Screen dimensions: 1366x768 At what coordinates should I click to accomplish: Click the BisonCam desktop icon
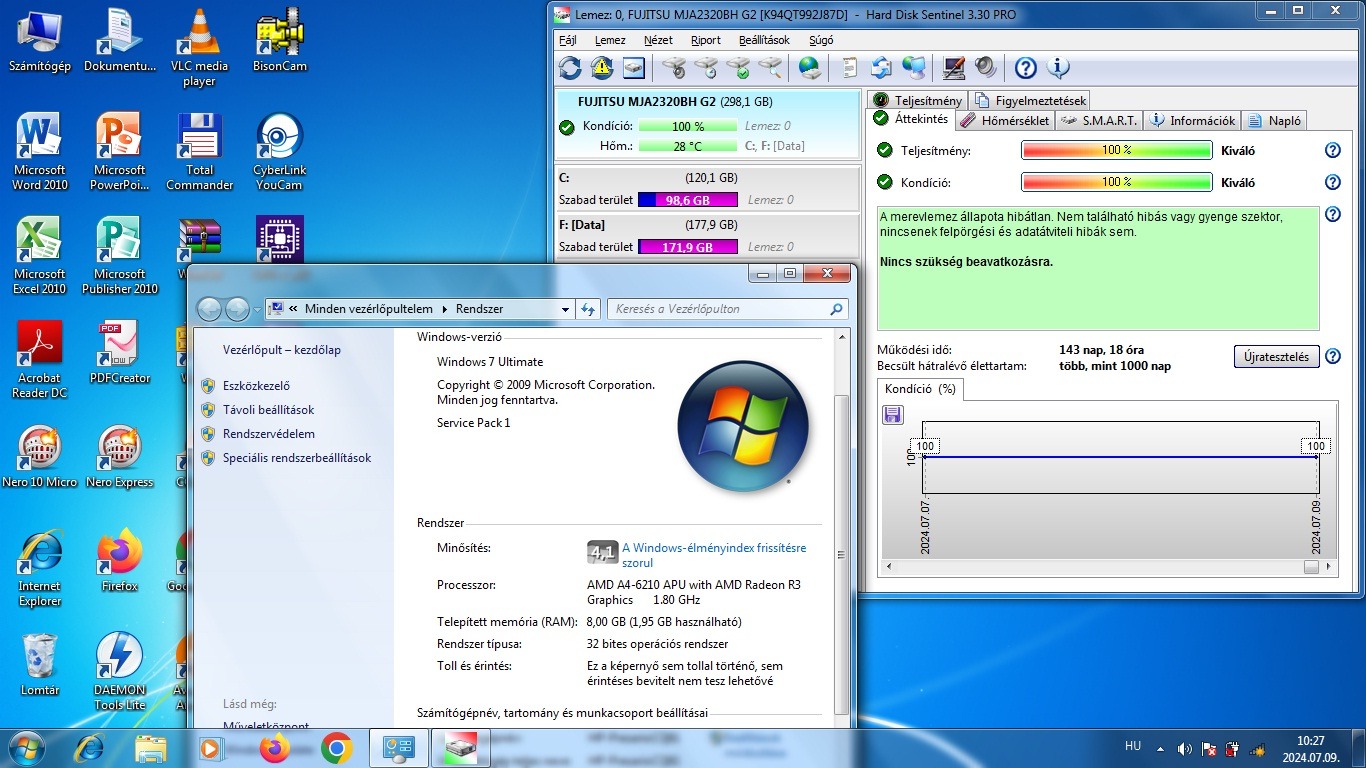(x=279, y=41)
